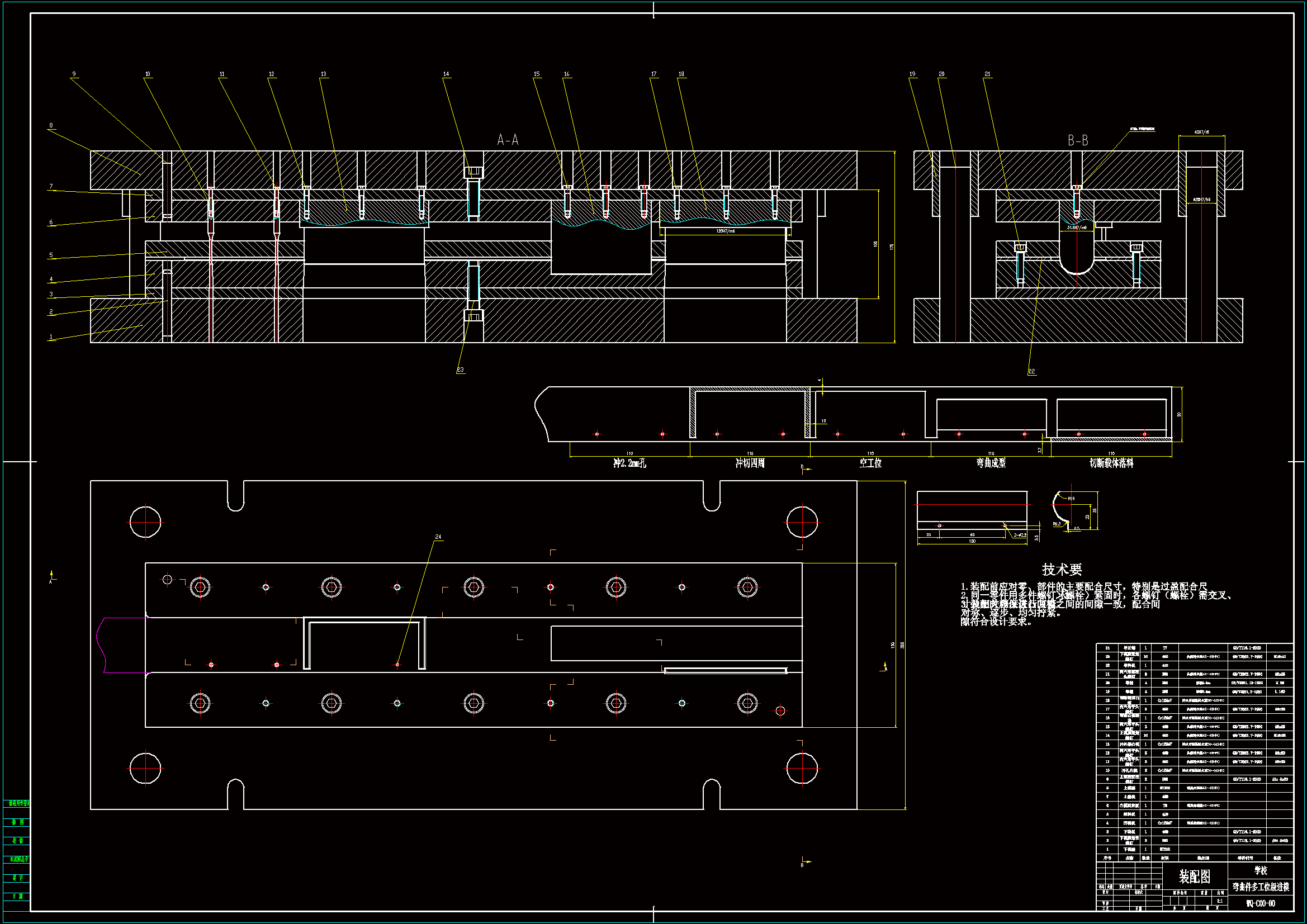
Task: Select the top-left guide post hole circle
Action: coord(145,522)
